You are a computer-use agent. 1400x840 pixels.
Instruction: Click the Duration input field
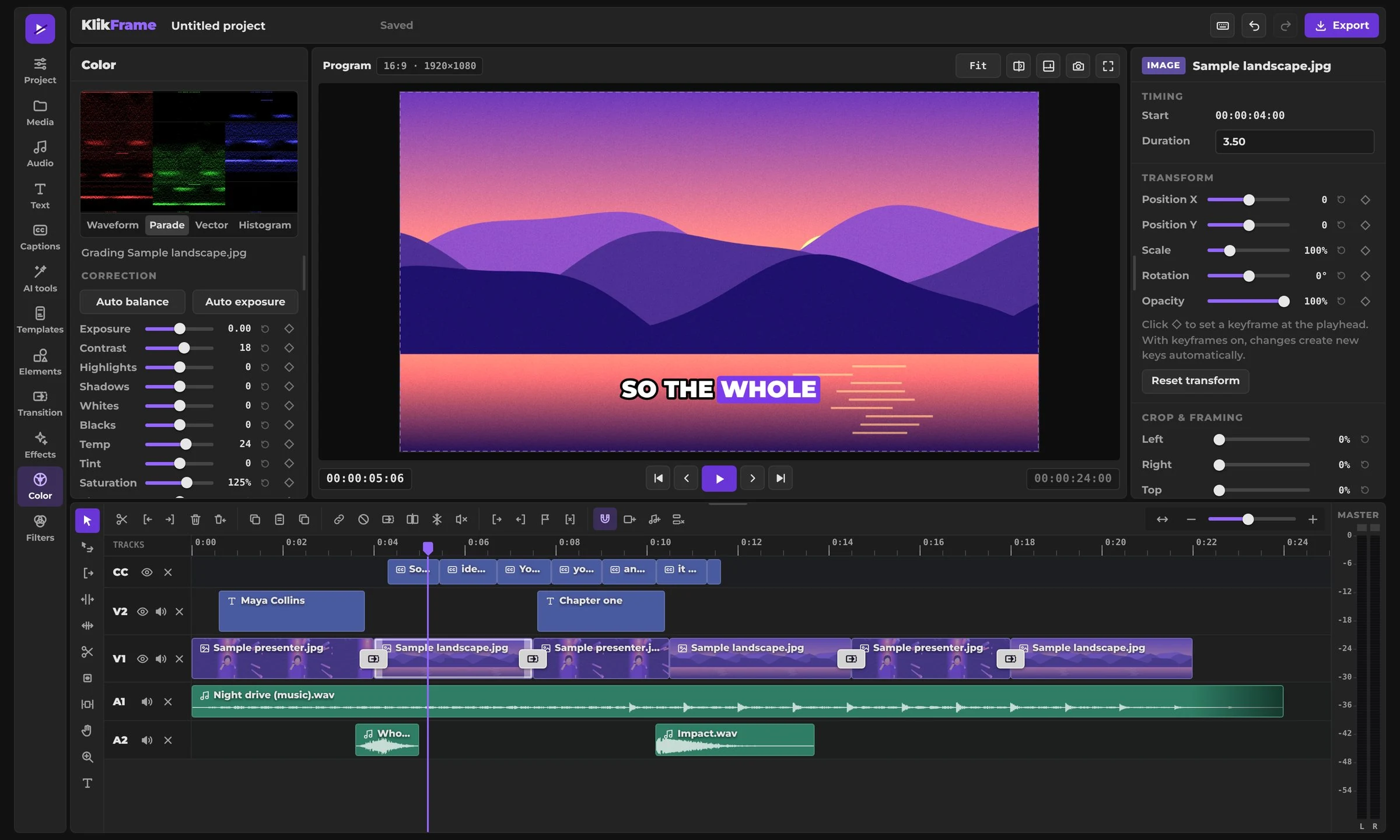(x=1294, y=141)
